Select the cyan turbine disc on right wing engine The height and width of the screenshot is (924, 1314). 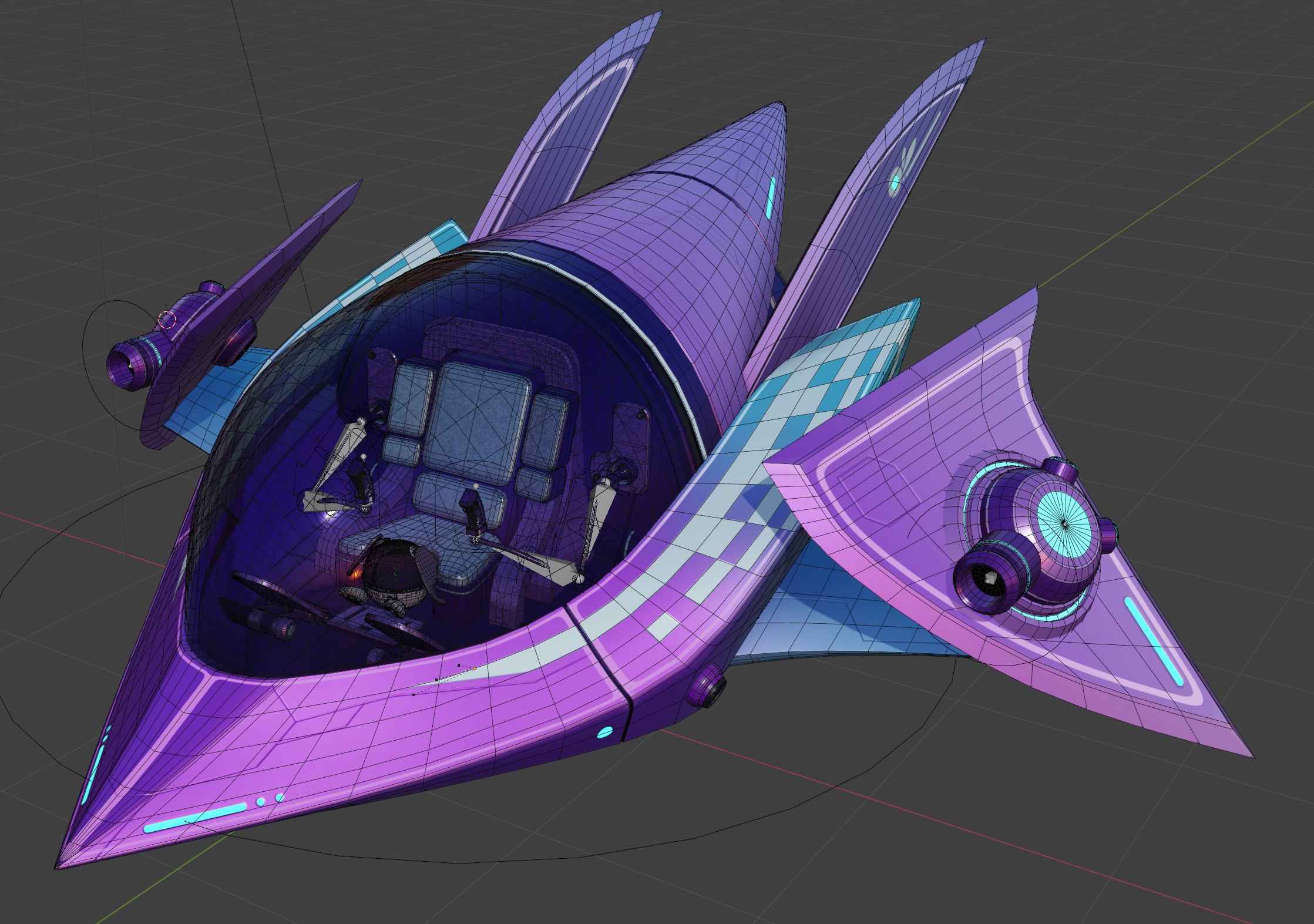[x=1064, y=523]
